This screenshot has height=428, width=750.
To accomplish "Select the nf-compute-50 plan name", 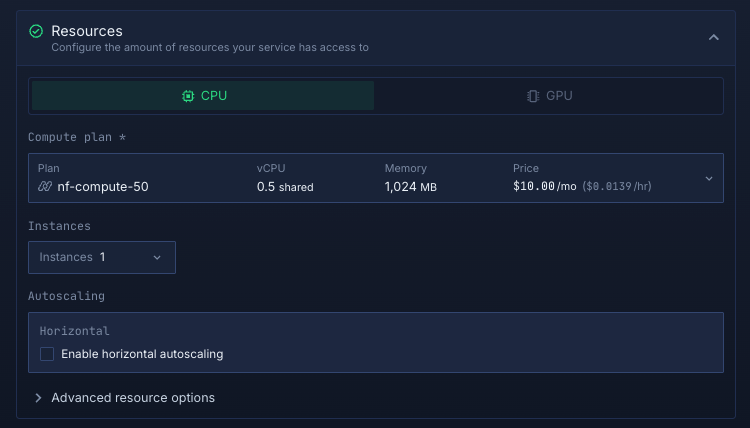I will click(x=102, y=186).
